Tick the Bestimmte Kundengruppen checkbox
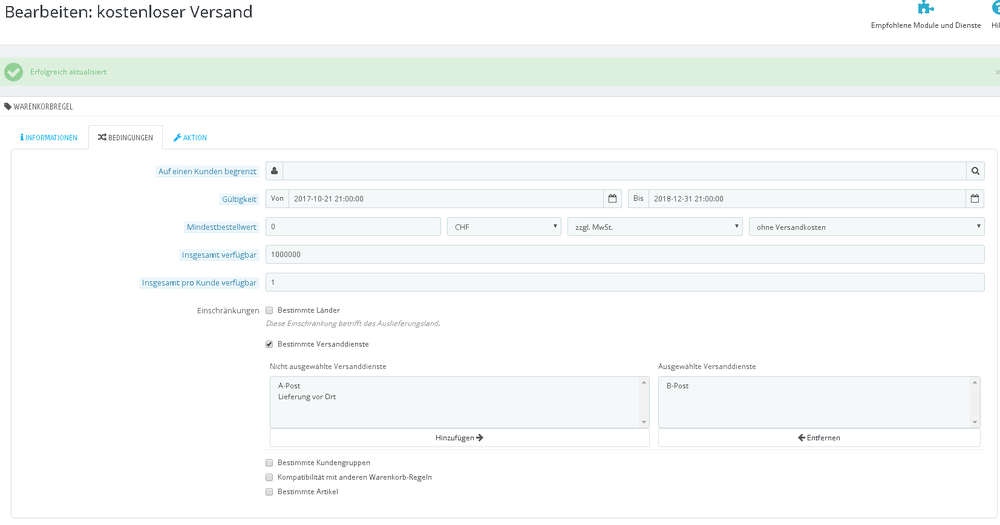Image resolution: width=1000 pixels, height=525 pixels. [x=269, y=462]
